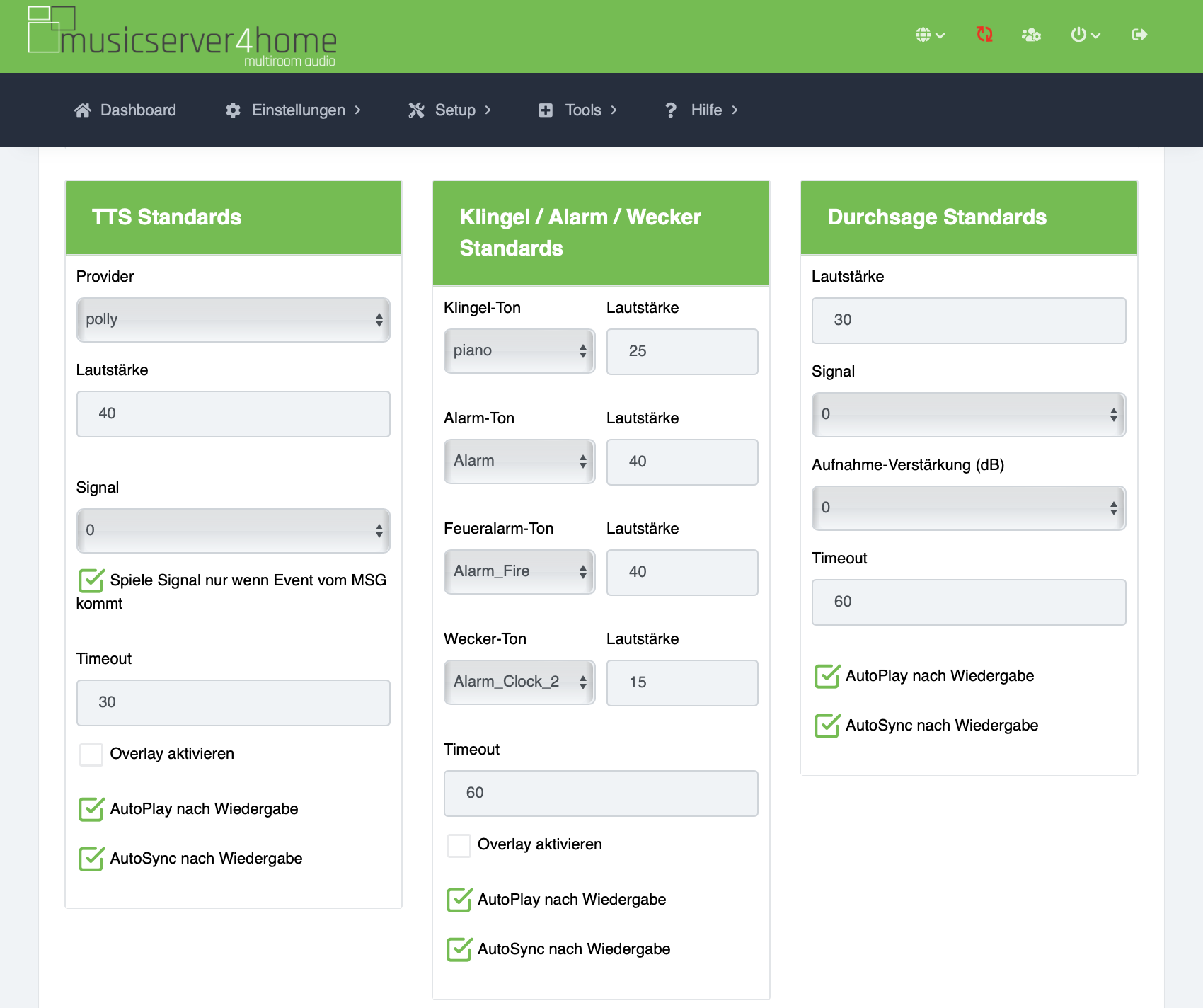This screenshot has width=1203, height=1008.
Task: Click the Dashboard home icon
Action: pos(83,110)
